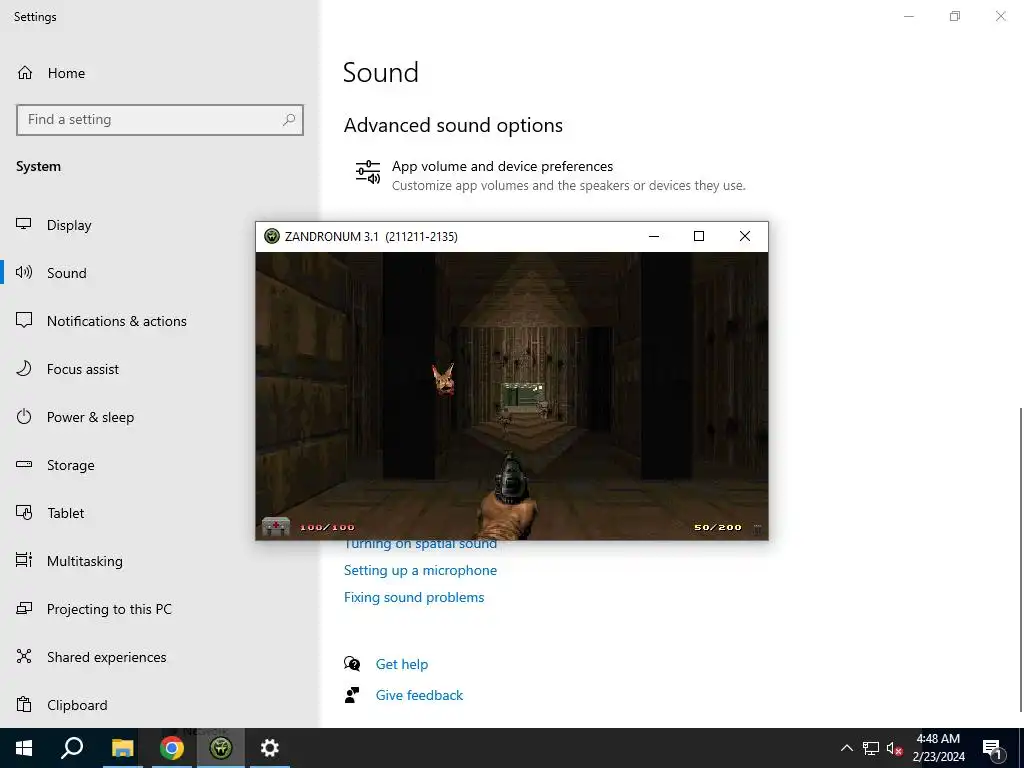Show hidden system tray icons

point(846,748)
